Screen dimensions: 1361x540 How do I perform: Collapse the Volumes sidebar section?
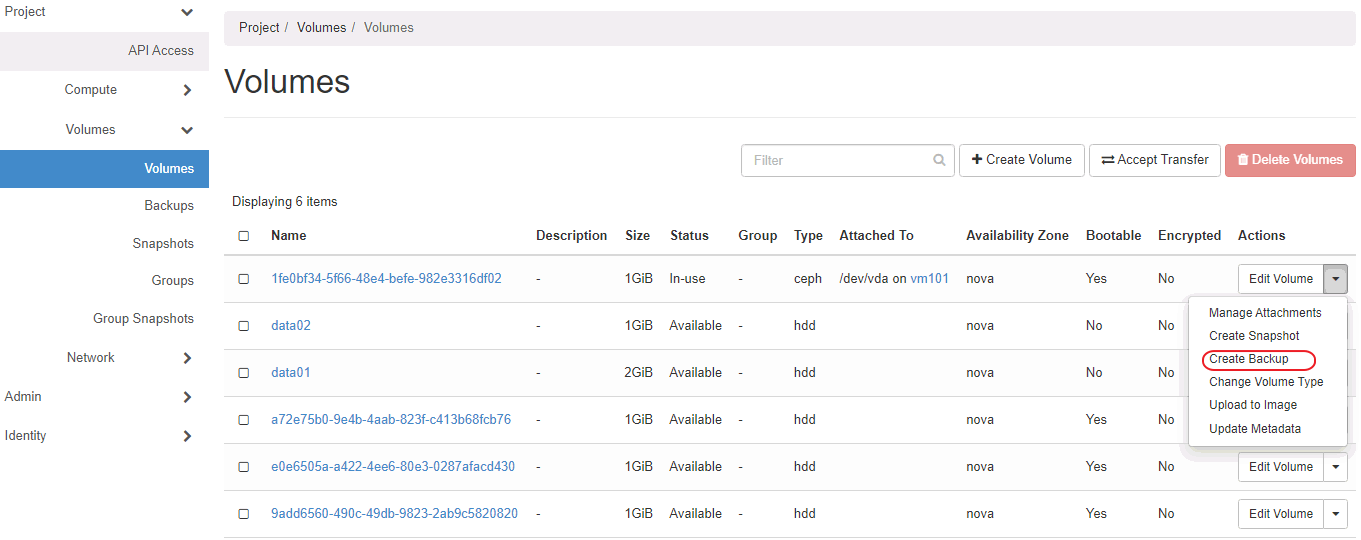[x=187, y=130]
